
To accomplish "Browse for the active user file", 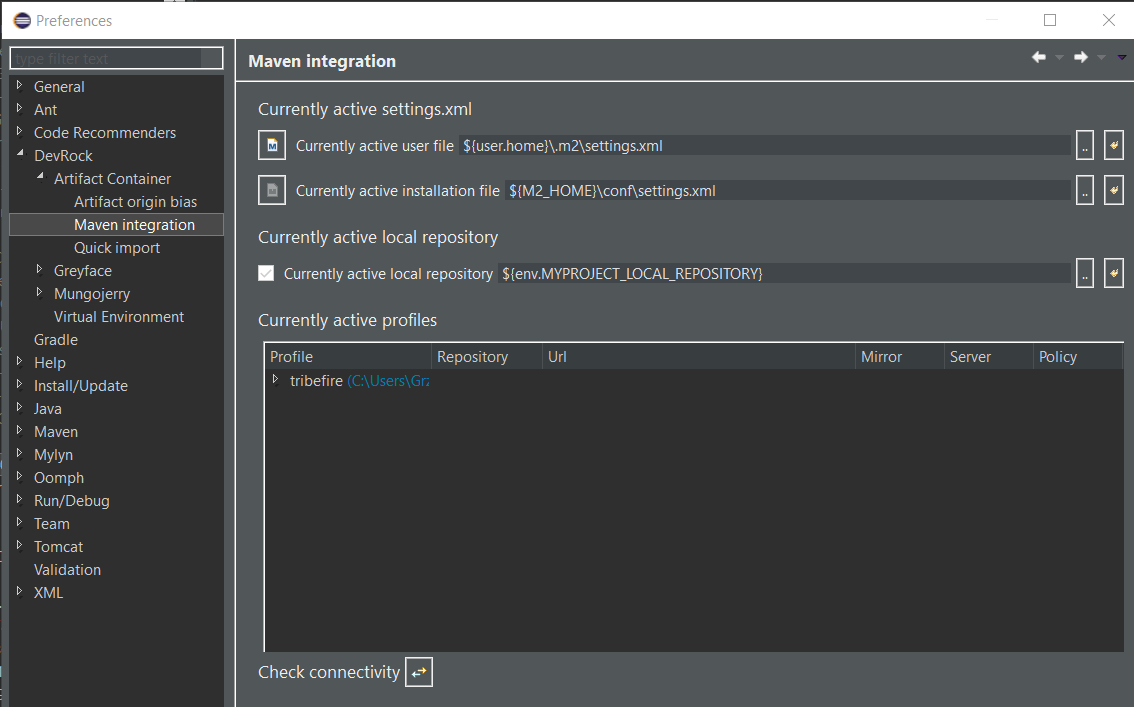I will tap(1085, 146).
